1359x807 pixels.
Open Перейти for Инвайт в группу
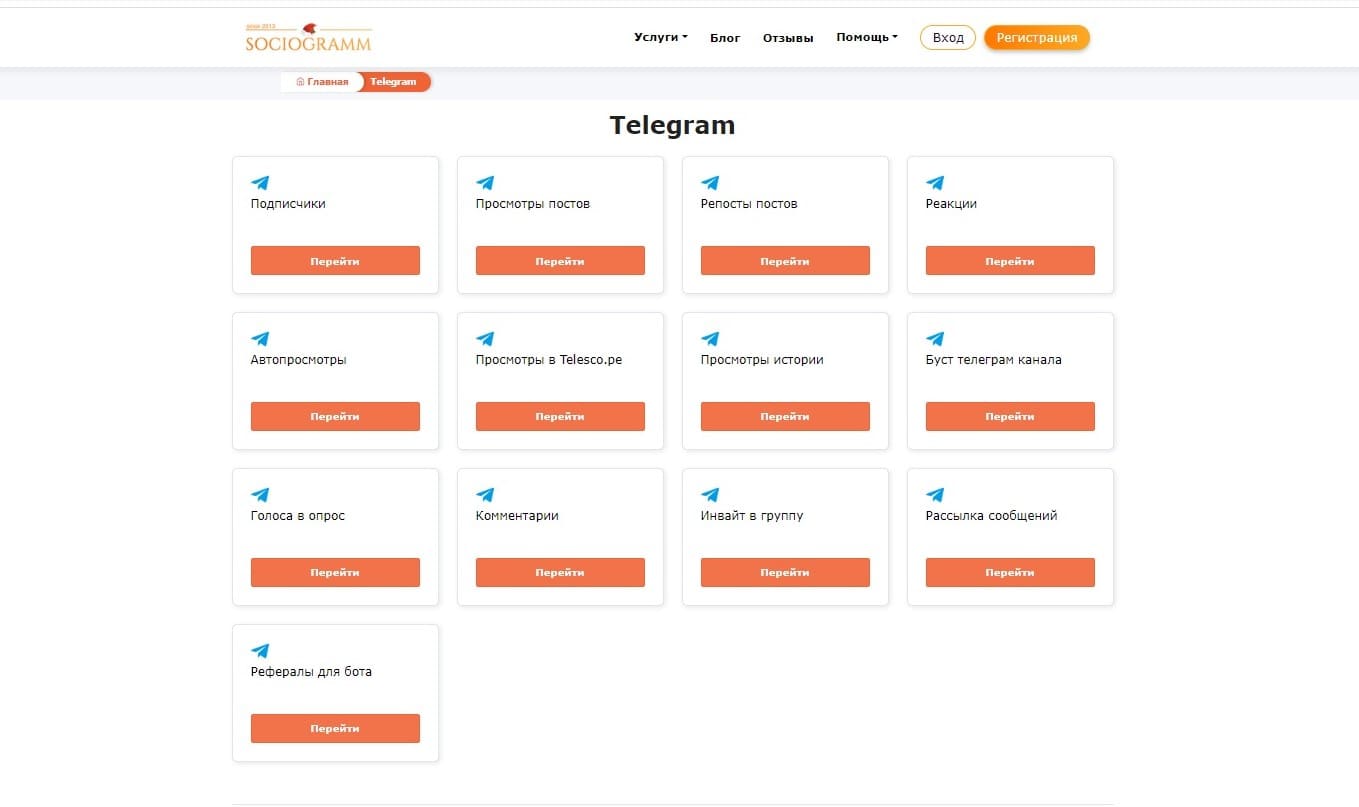point(785,573)
